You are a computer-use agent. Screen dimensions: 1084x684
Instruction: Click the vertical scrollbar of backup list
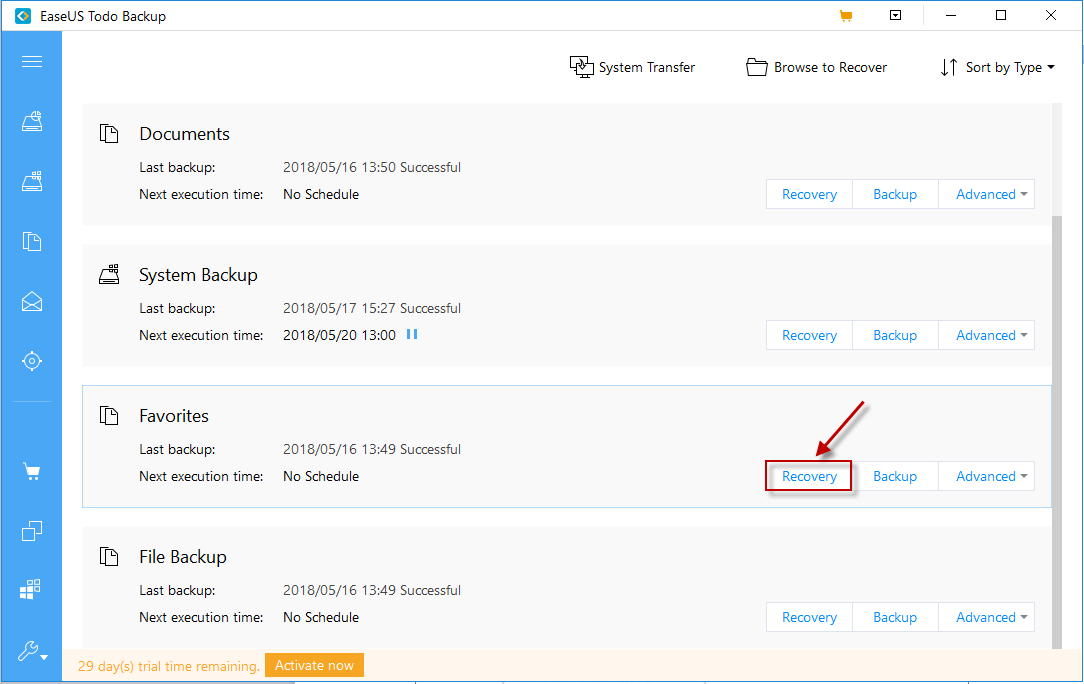point(1056,432)
